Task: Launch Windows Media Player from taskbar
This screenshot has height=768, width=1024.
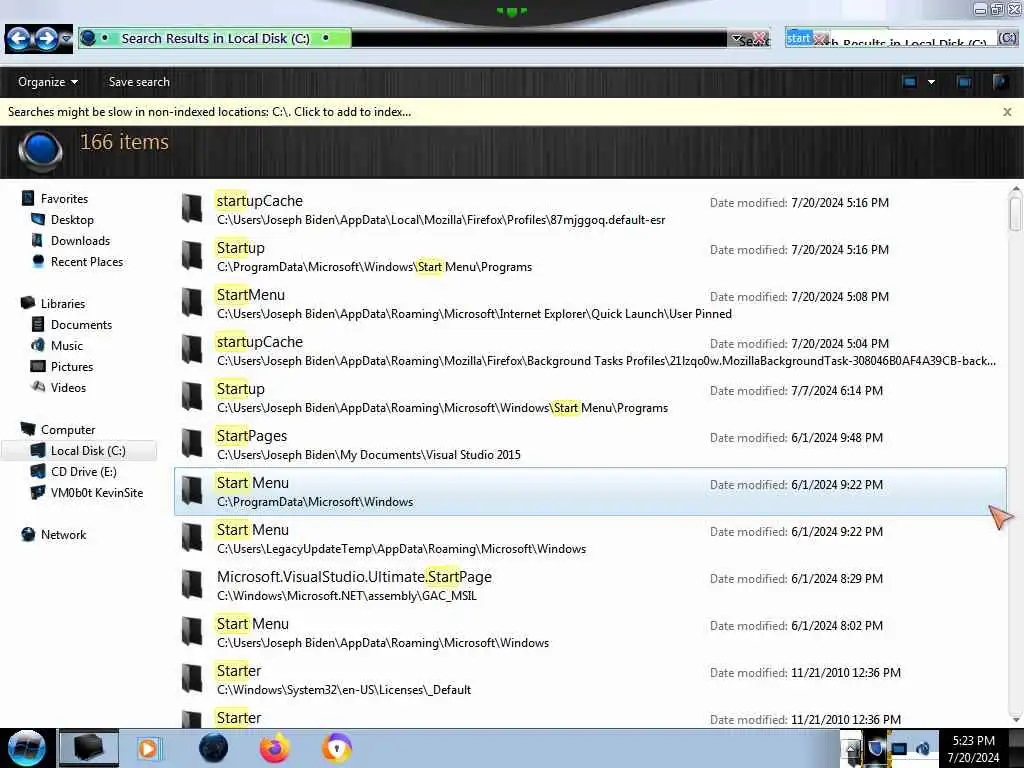Action: [x=148, y=748]
